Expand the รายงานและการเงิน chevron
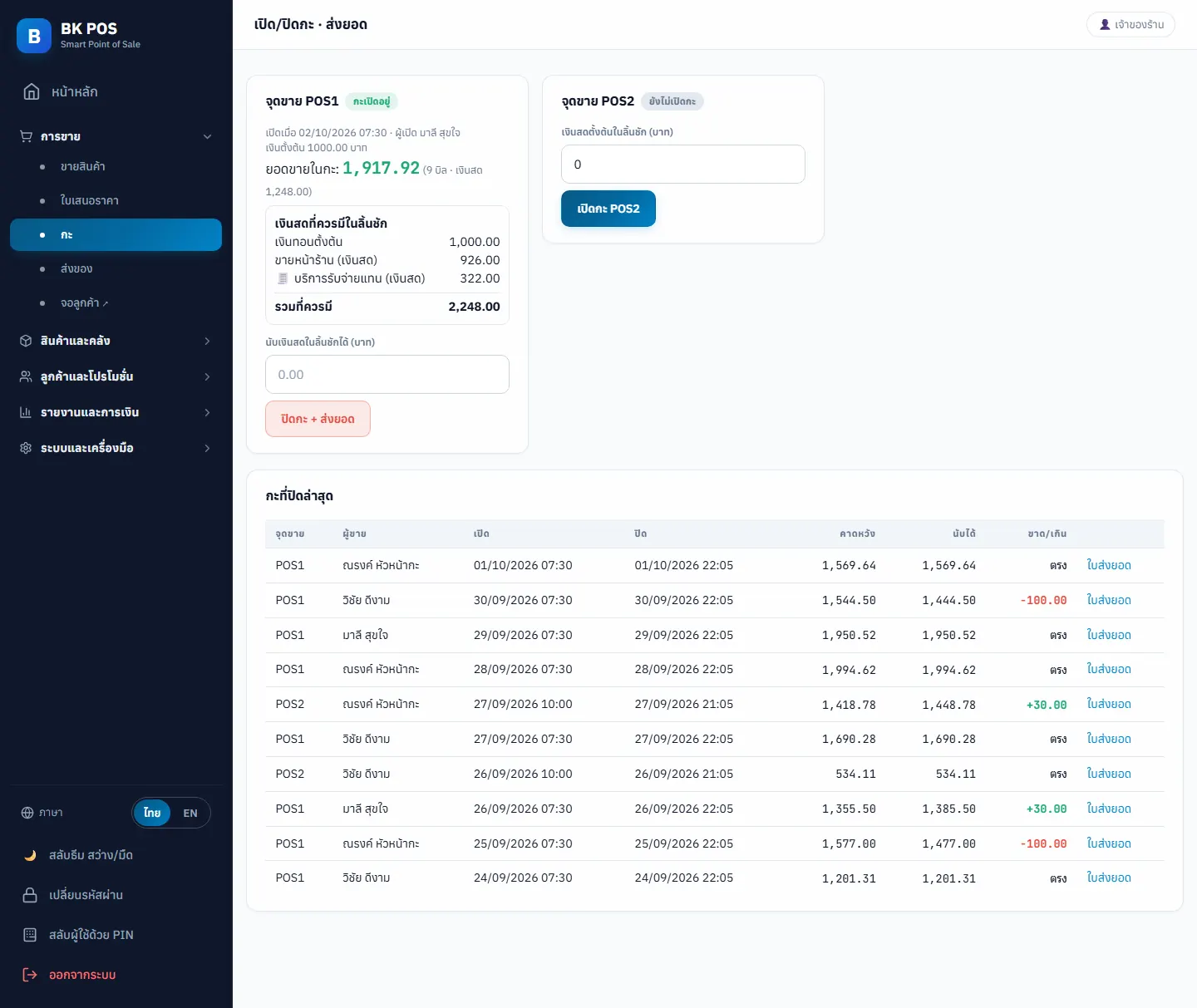The height and width of the screenshot is (1008, 1197). point(207,412)
